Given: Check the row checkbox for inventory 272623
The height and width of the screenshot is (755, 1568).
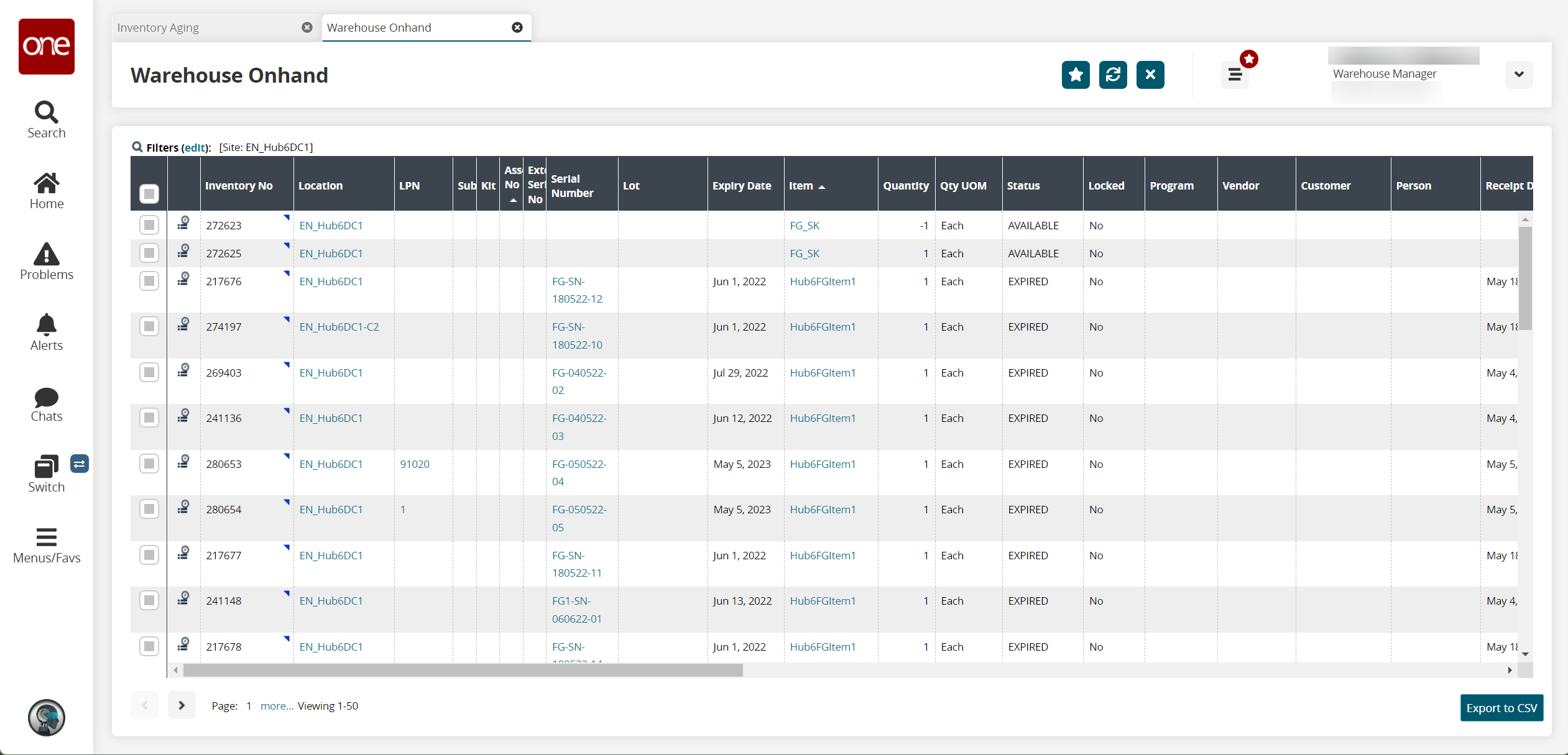Looking at the screenshot, I should (149, 225).
